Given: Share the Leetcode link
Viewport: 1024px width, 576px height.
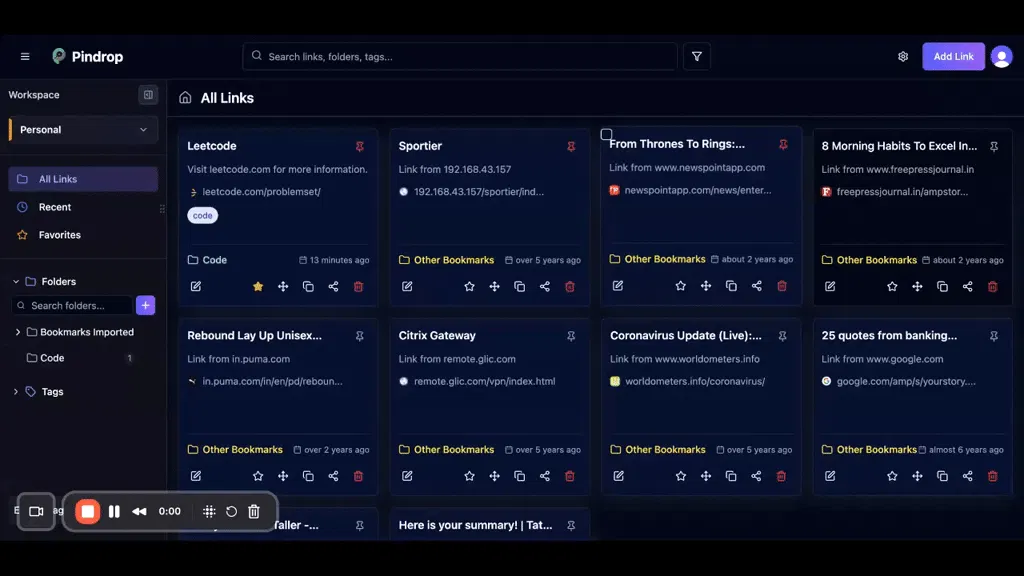Looking at the screenshot, I should 333,287.
